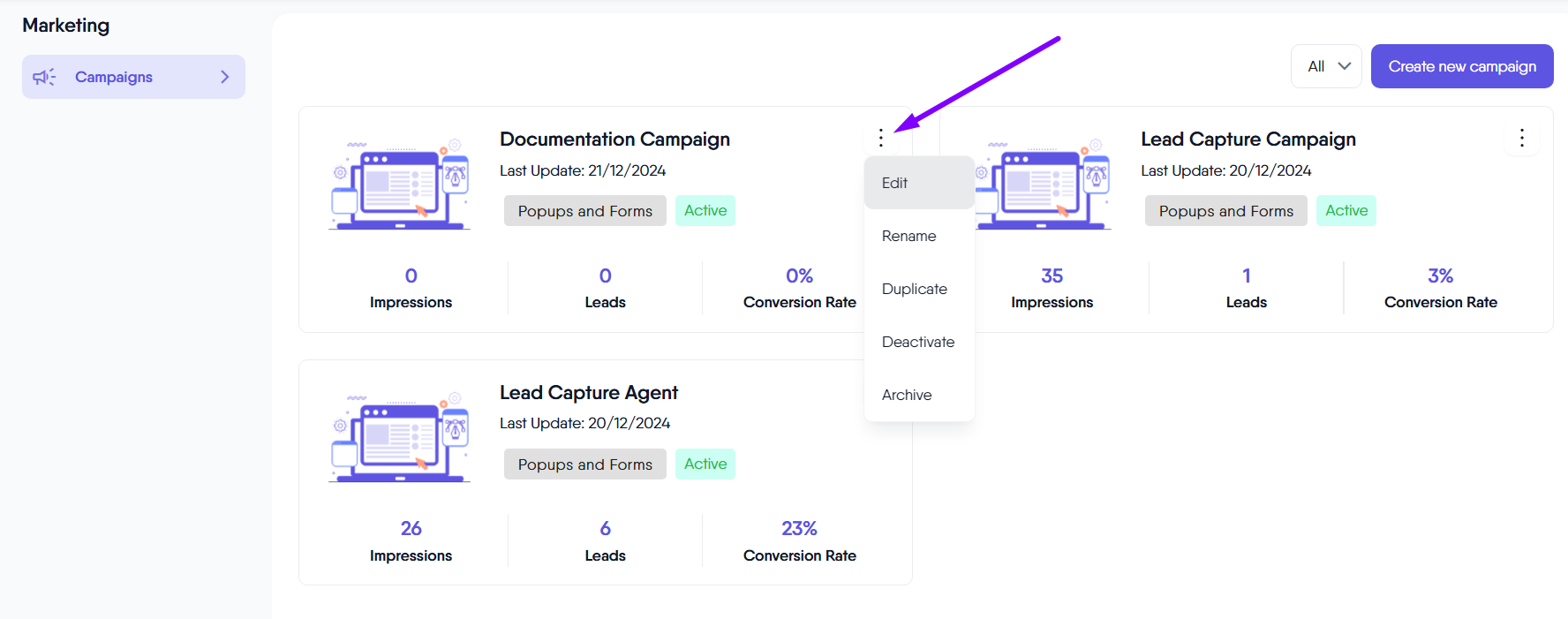The width and height of the screenshot is (1568, 619).
Task: Click the Create new campaign button
Action: coord(1461,66)
